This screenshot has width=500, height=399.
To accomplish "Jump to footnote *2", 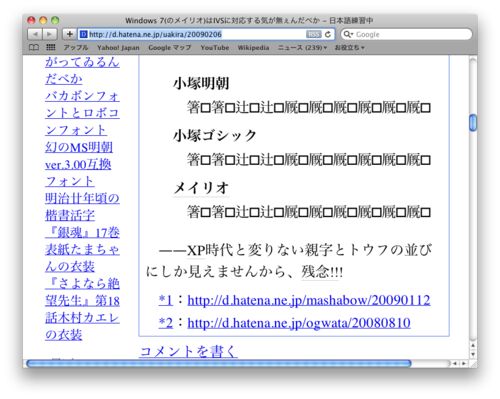I will (166, 323).
